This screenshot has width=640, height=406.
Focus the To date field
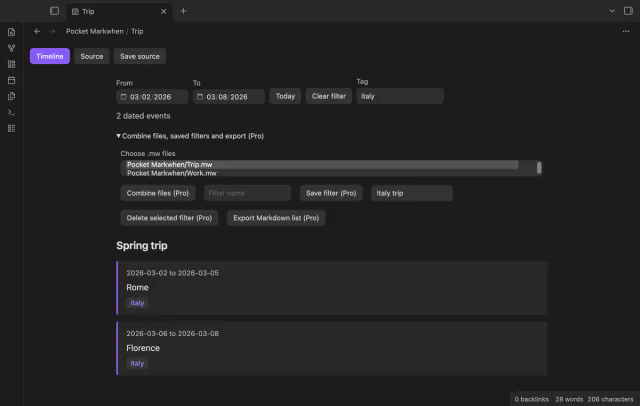(229, 97)
